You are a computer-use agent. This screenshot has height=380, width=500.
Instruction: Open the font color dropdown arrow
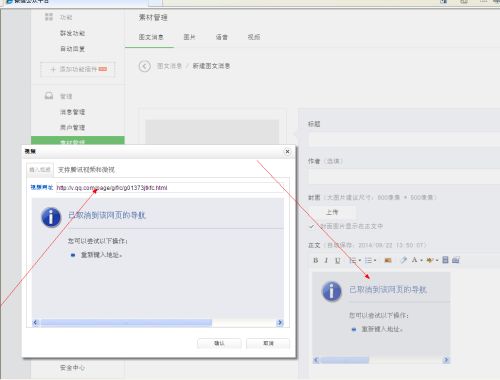click(x=421, y=260)
